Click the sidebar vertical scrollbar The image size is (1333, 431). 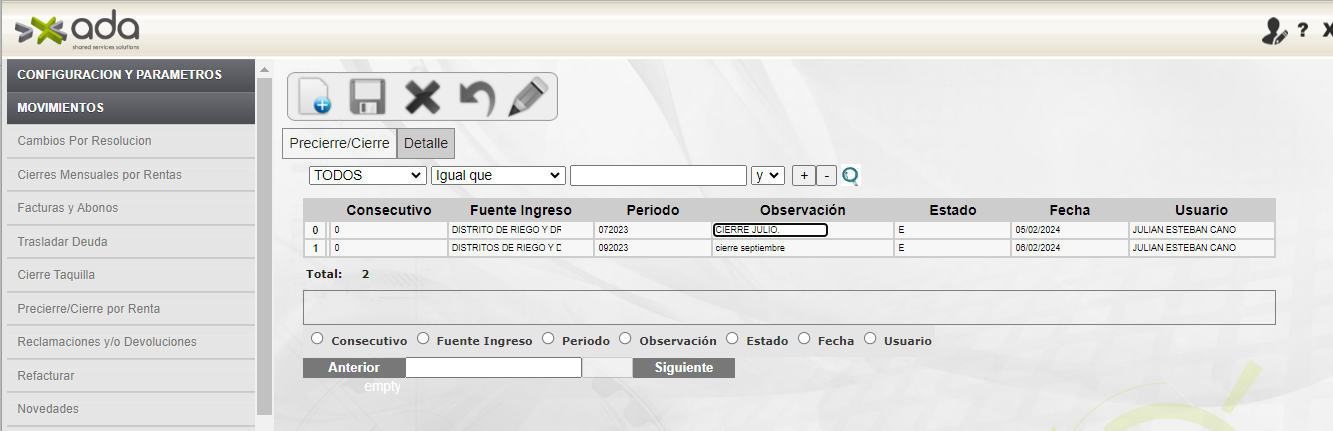coord(264,240)
